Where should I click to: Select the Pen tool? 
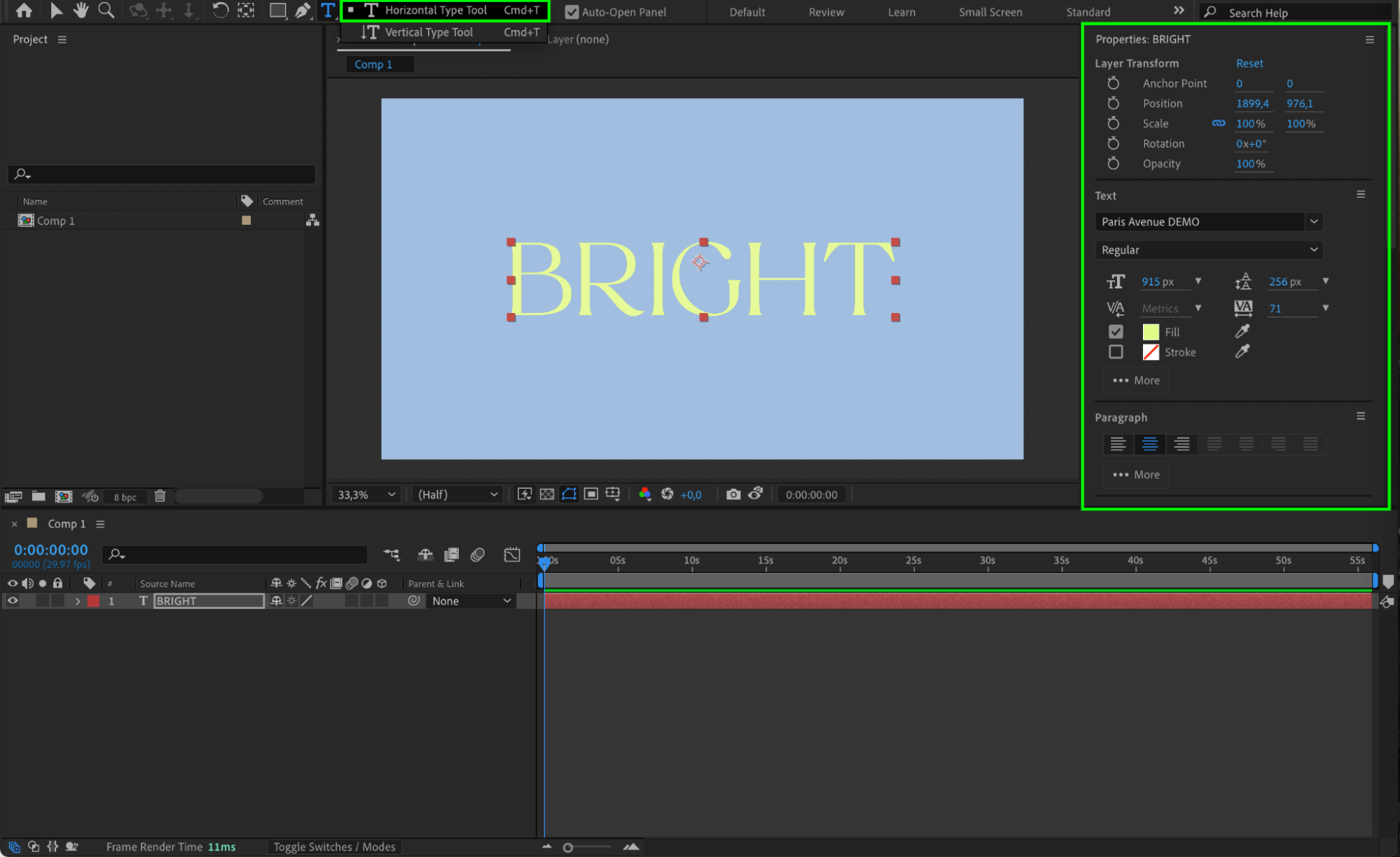[303, 11]
